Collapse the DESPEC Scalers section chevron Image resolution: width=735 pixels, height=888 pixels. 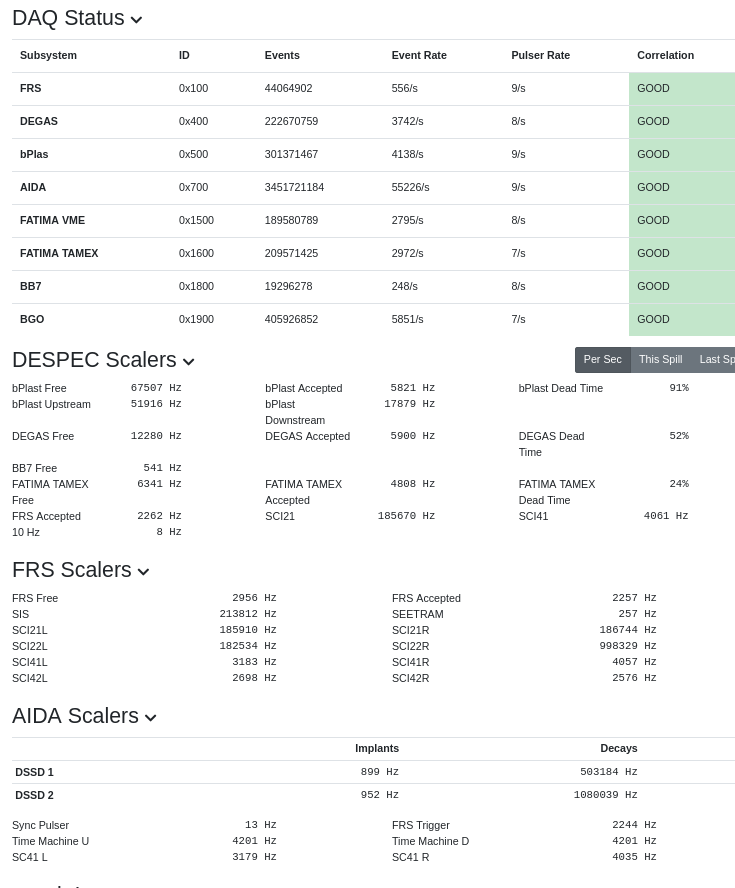coord(188,362)
